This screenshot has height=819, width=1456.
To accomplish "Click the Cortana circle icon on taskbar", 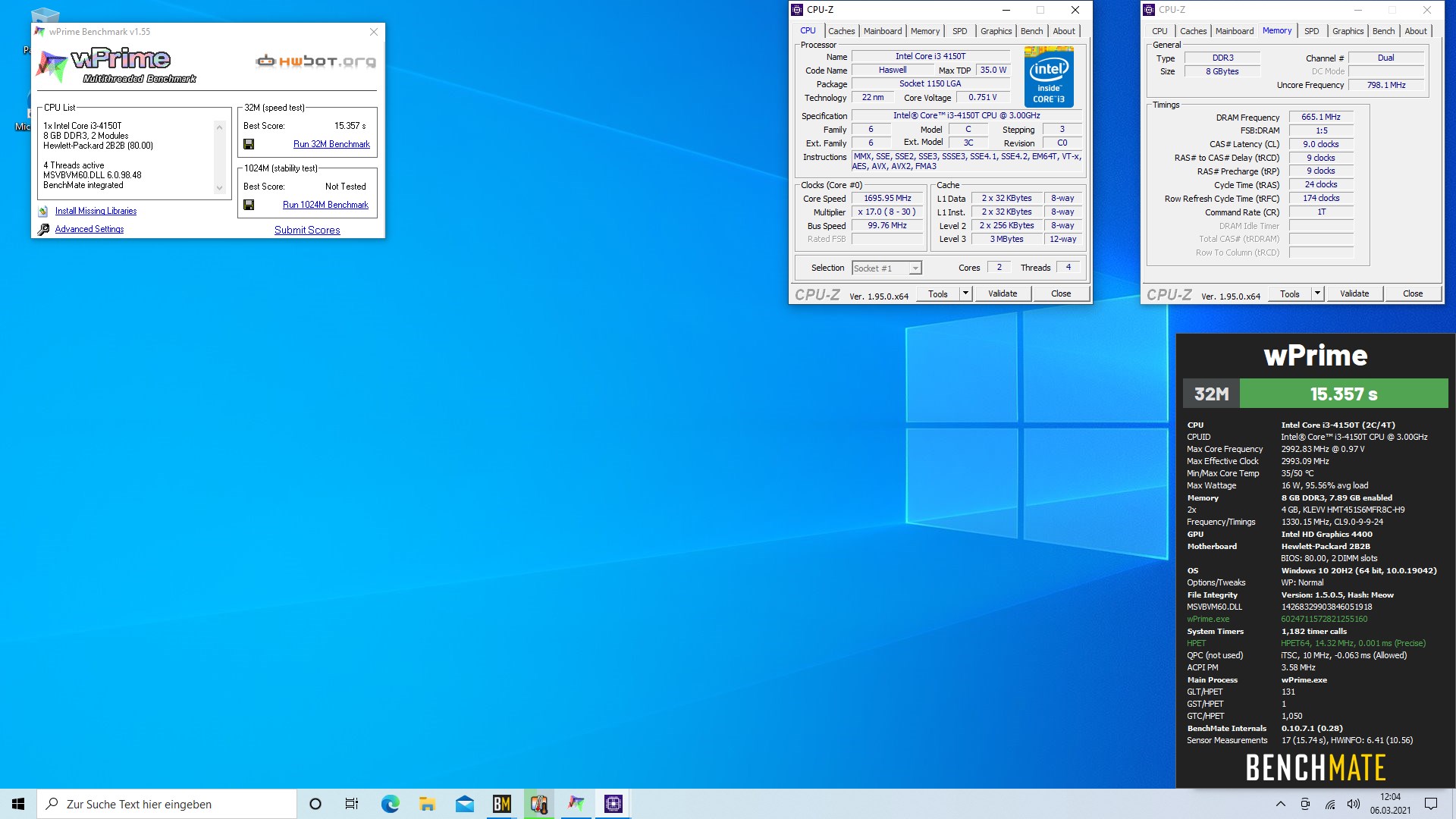I will point(315,804).
